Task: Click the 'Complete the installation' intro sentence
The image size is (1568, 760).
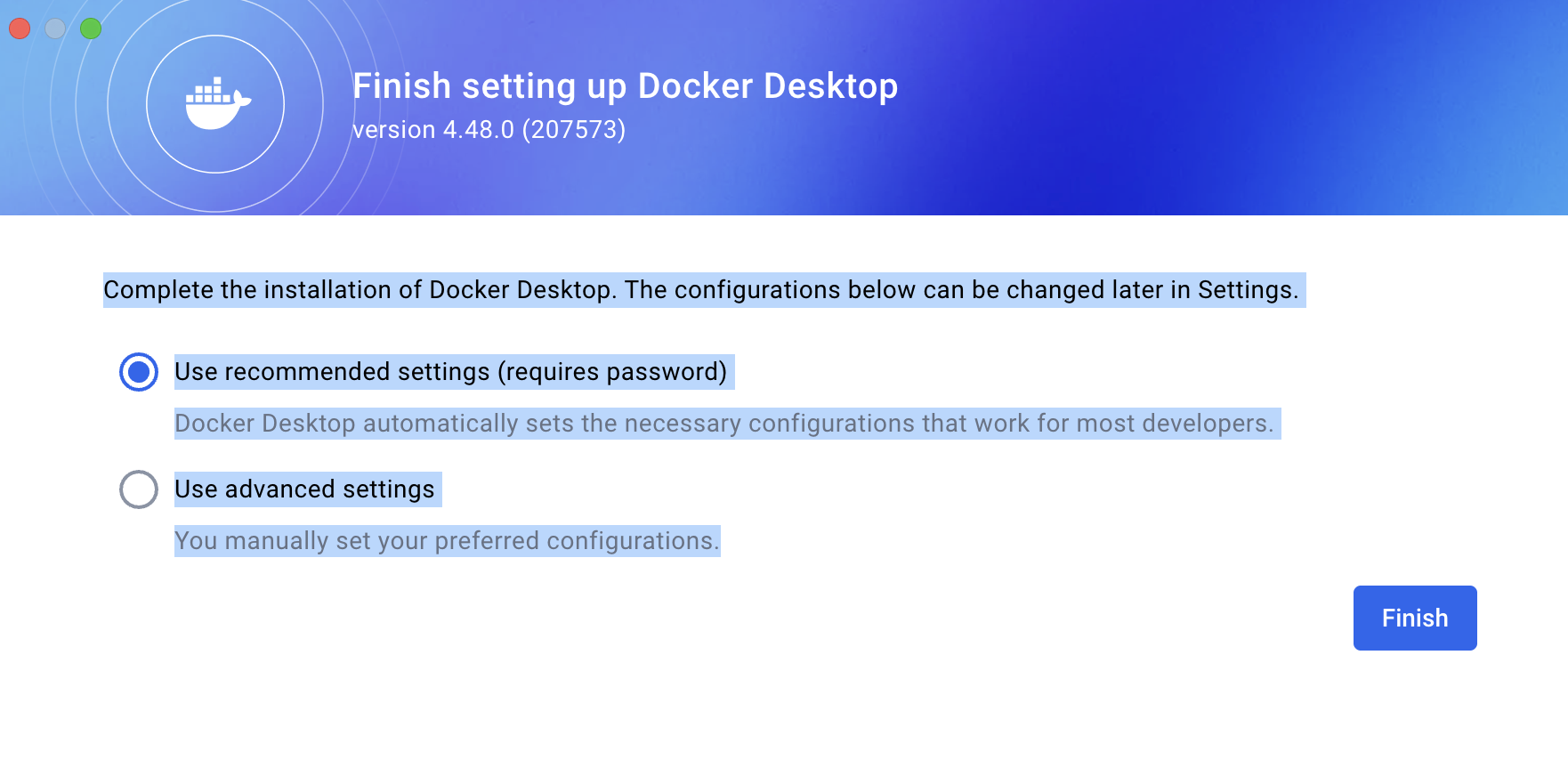Action: (701, 290)
